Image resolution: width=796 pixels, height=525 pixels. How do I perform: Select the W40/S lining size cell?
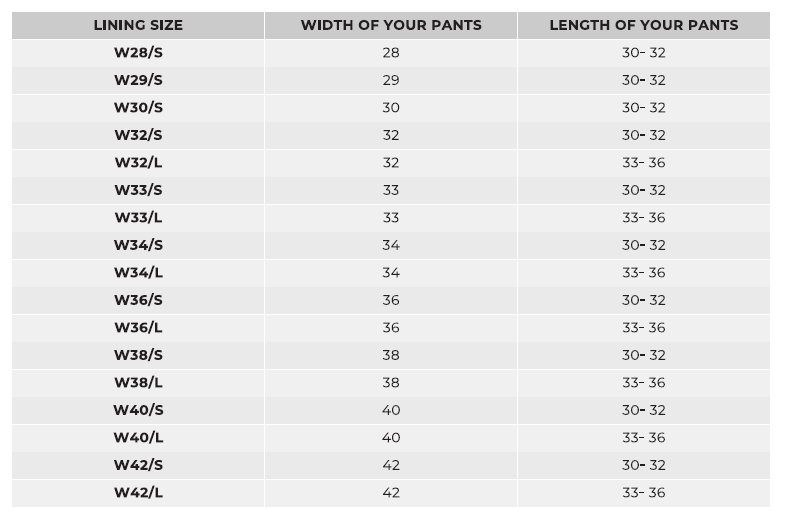coord(138,410)
